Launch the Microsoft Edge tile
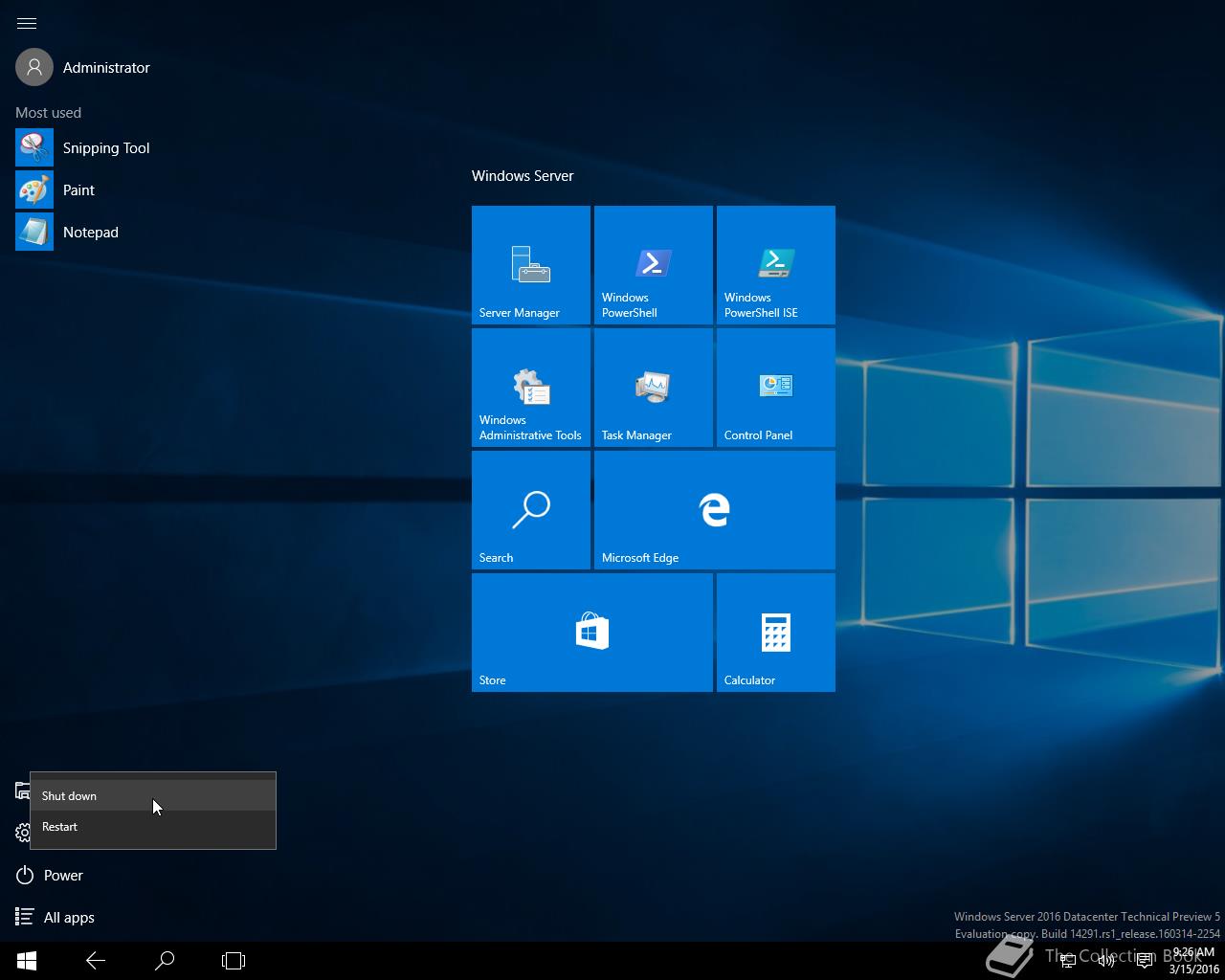Screen dimensions: 1225x980 pyautogui.click(x=715, y=510)
